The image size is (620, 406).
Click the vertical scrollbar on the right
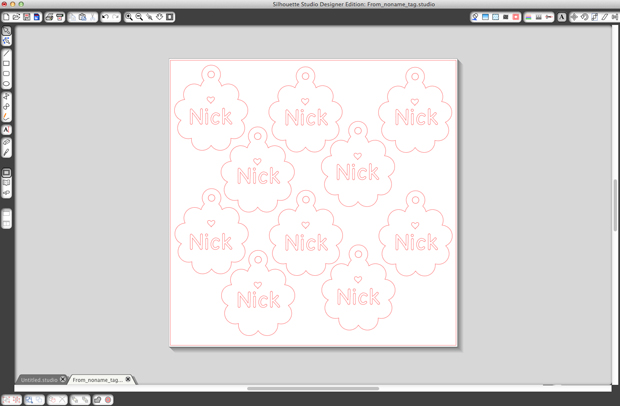pos(615,205)
